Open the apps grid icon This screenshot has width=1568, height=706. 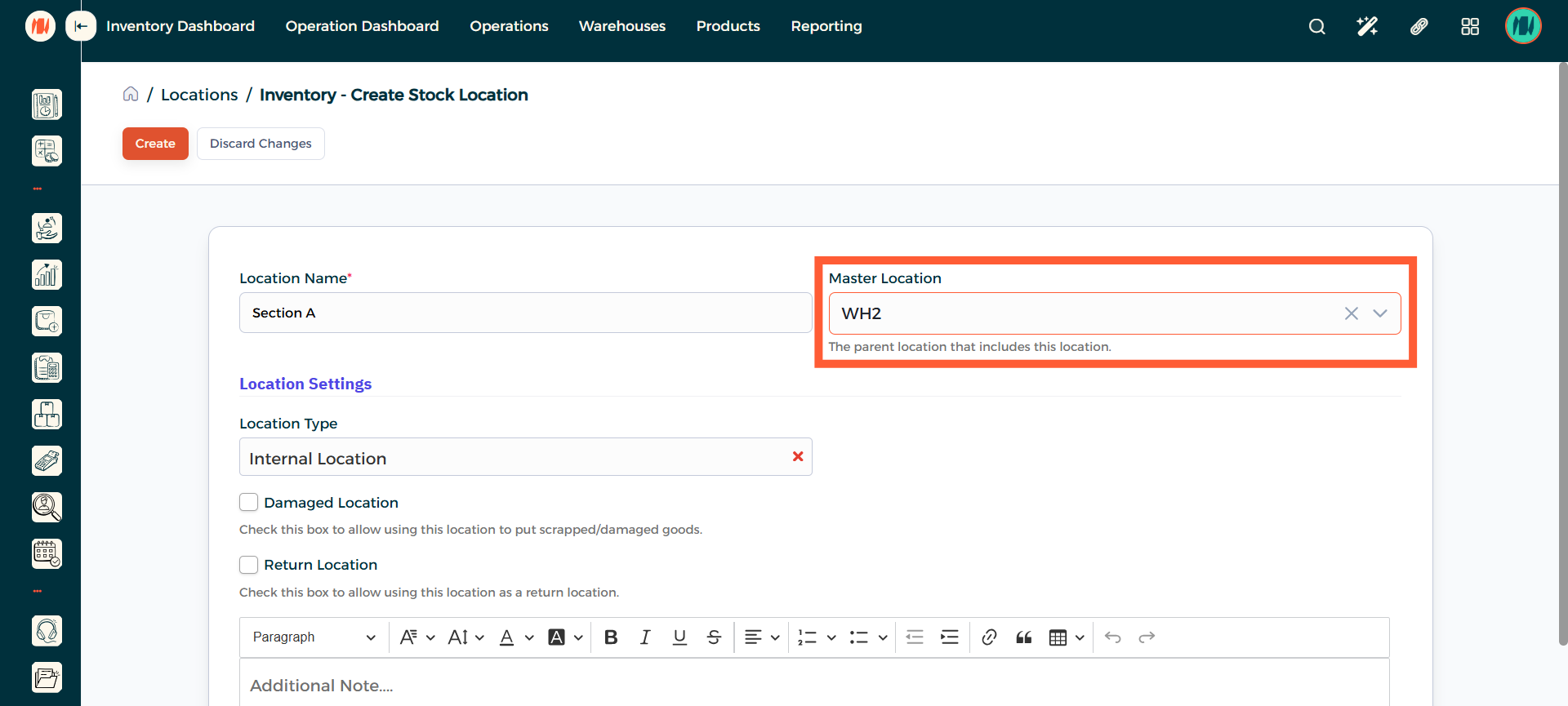pyautogui.click(x=1470, y=26)
